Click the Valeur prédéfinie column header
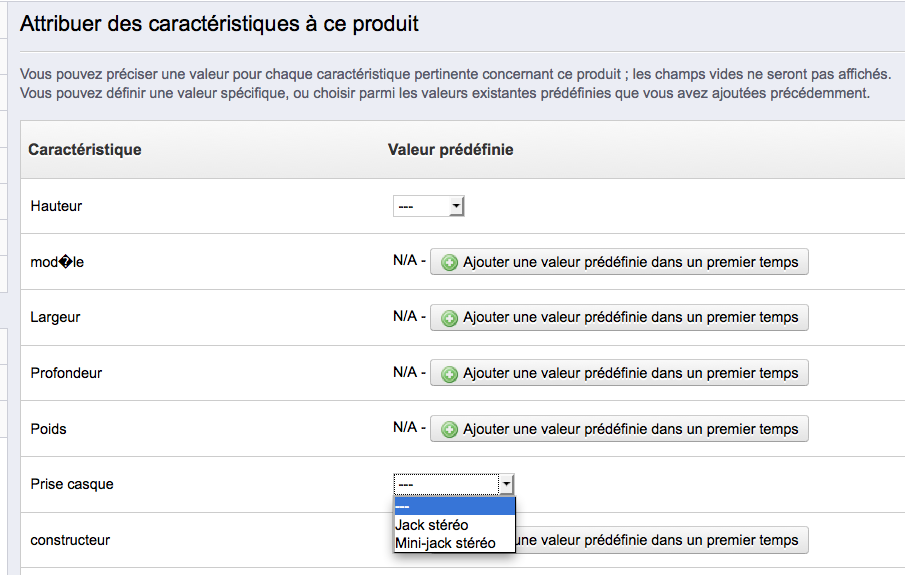The width and height of the screenshot is (905, 575). pyautogui.click(x=450, y=150)
